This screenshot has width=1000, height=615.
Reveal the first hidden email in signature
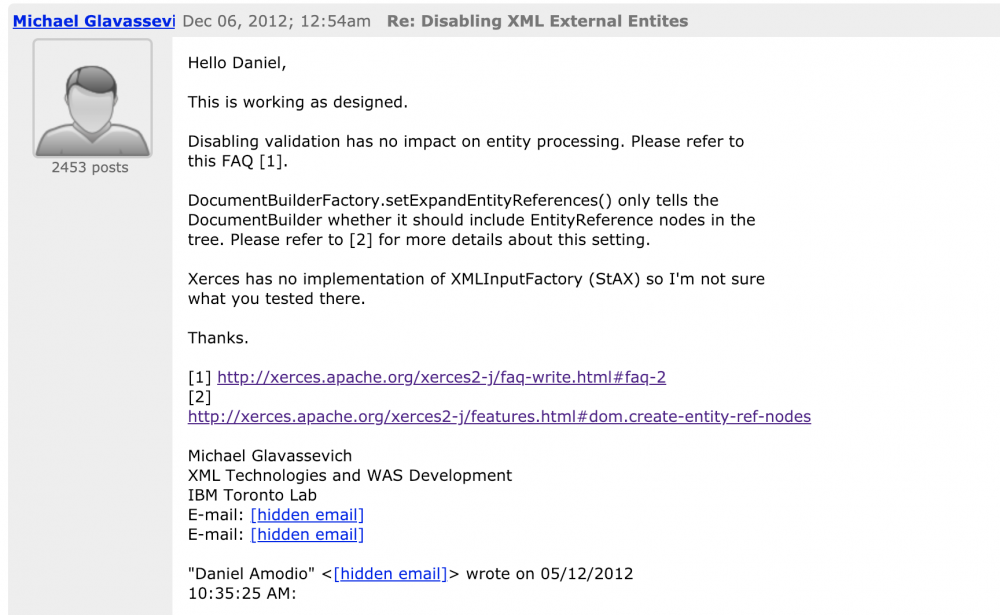(x=307, y=515)
